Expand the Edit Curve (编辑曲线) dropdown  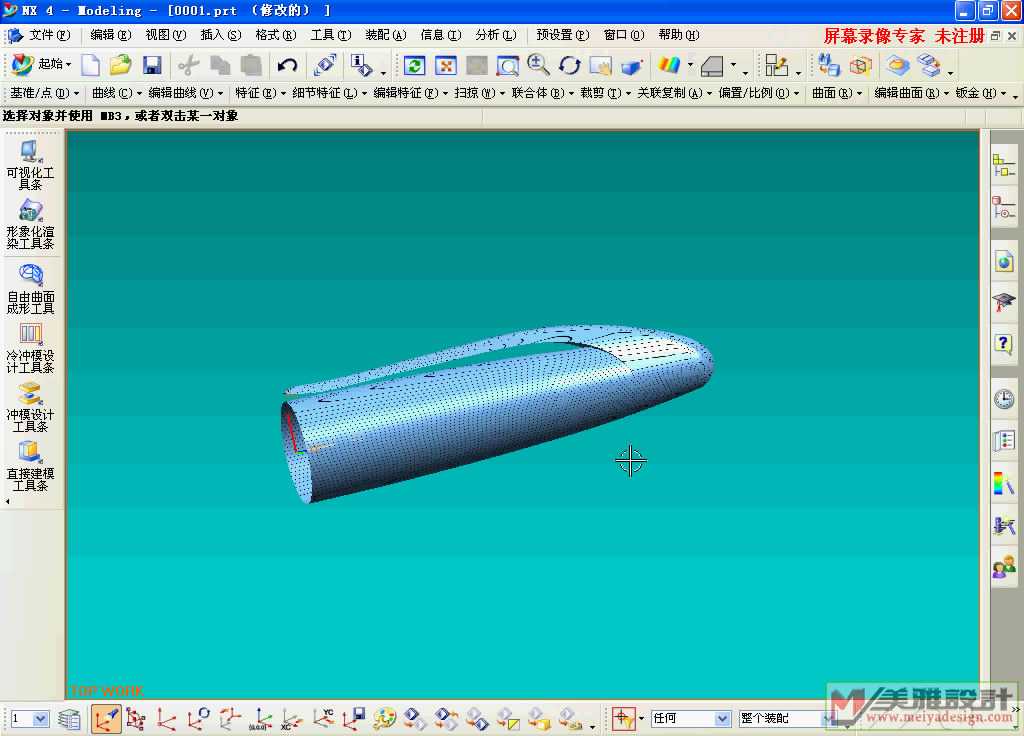pos(185,93)
